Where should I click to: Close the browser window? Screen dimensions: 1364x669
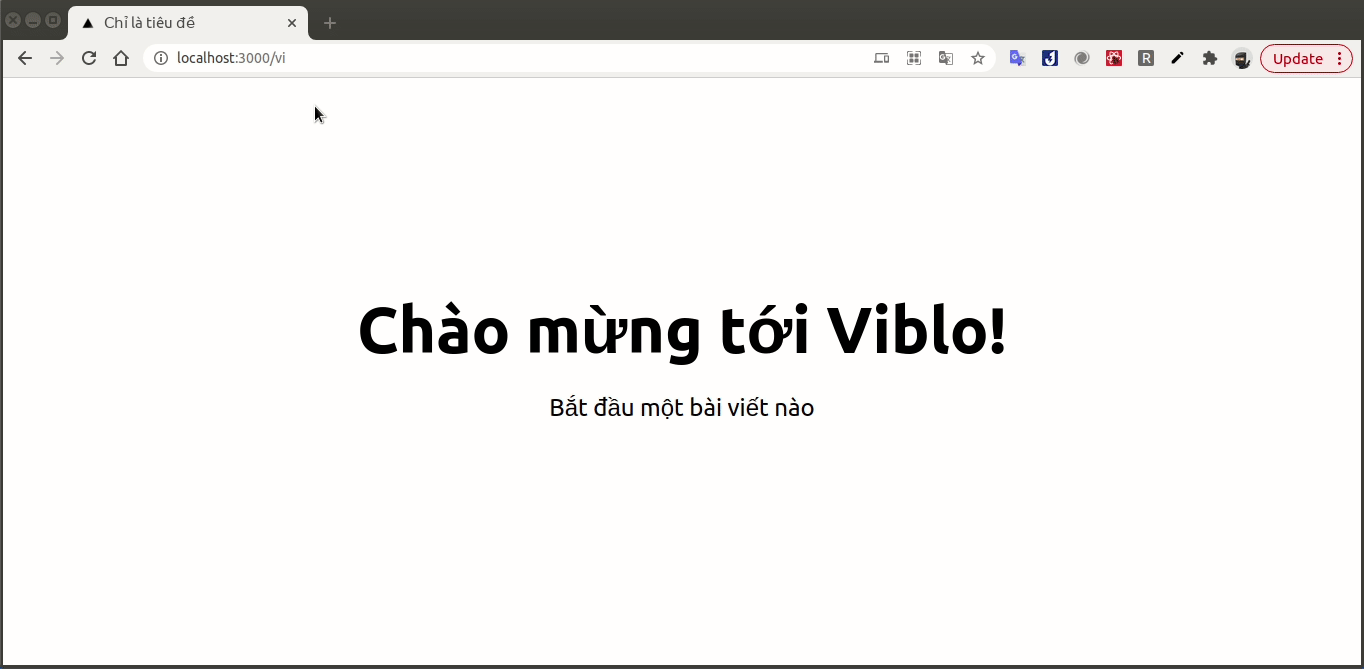[x=13, y=20]
